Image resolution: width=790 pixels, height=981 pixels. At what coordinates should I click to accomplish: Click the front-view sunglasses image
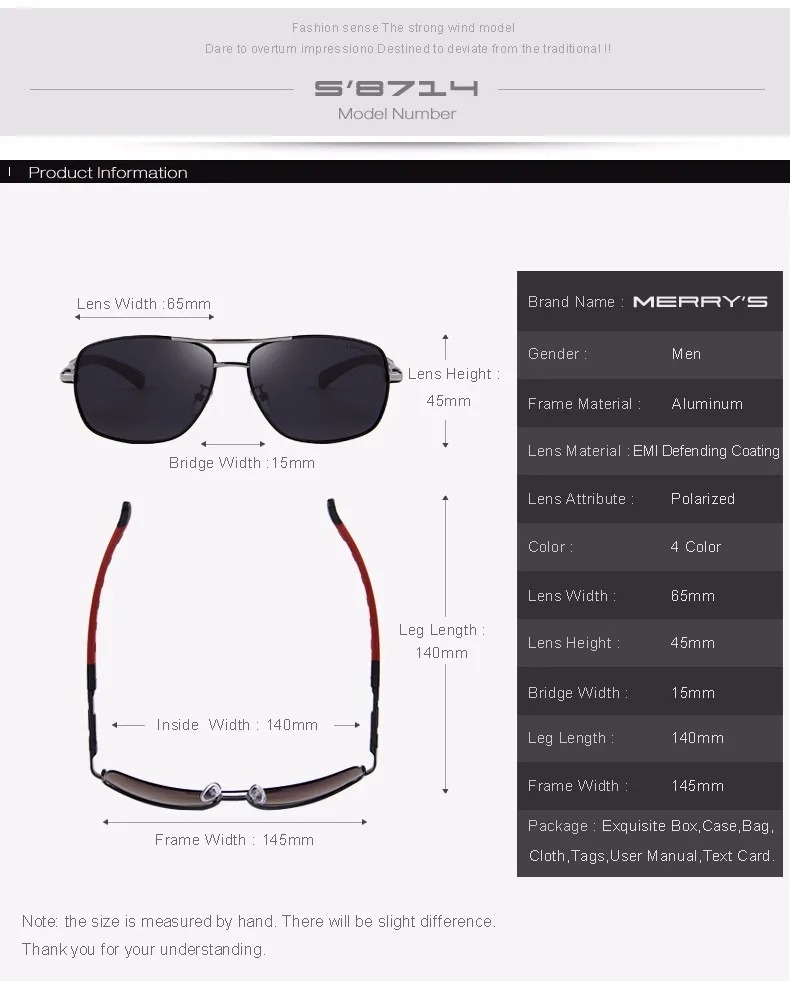click(x=231, y=388)
